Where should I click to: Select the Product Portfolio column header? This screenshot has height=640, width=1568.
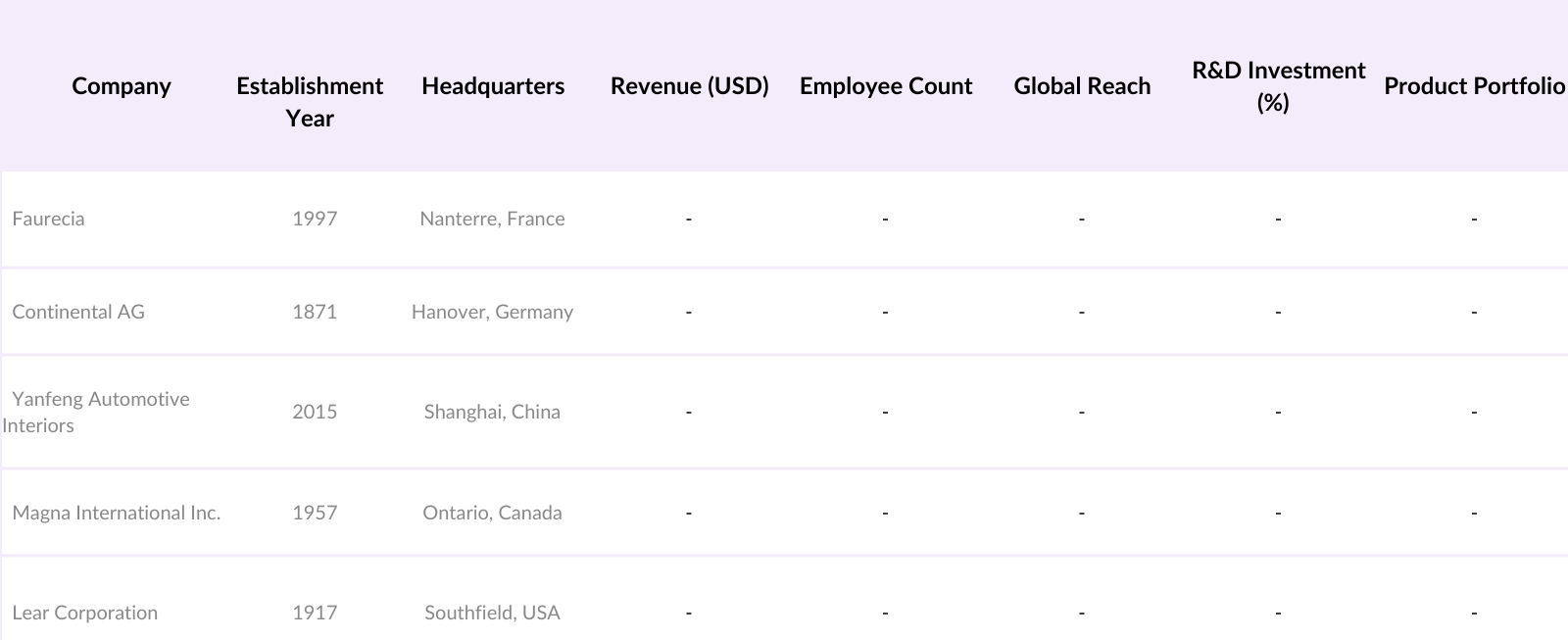[x=1474, y=86]
